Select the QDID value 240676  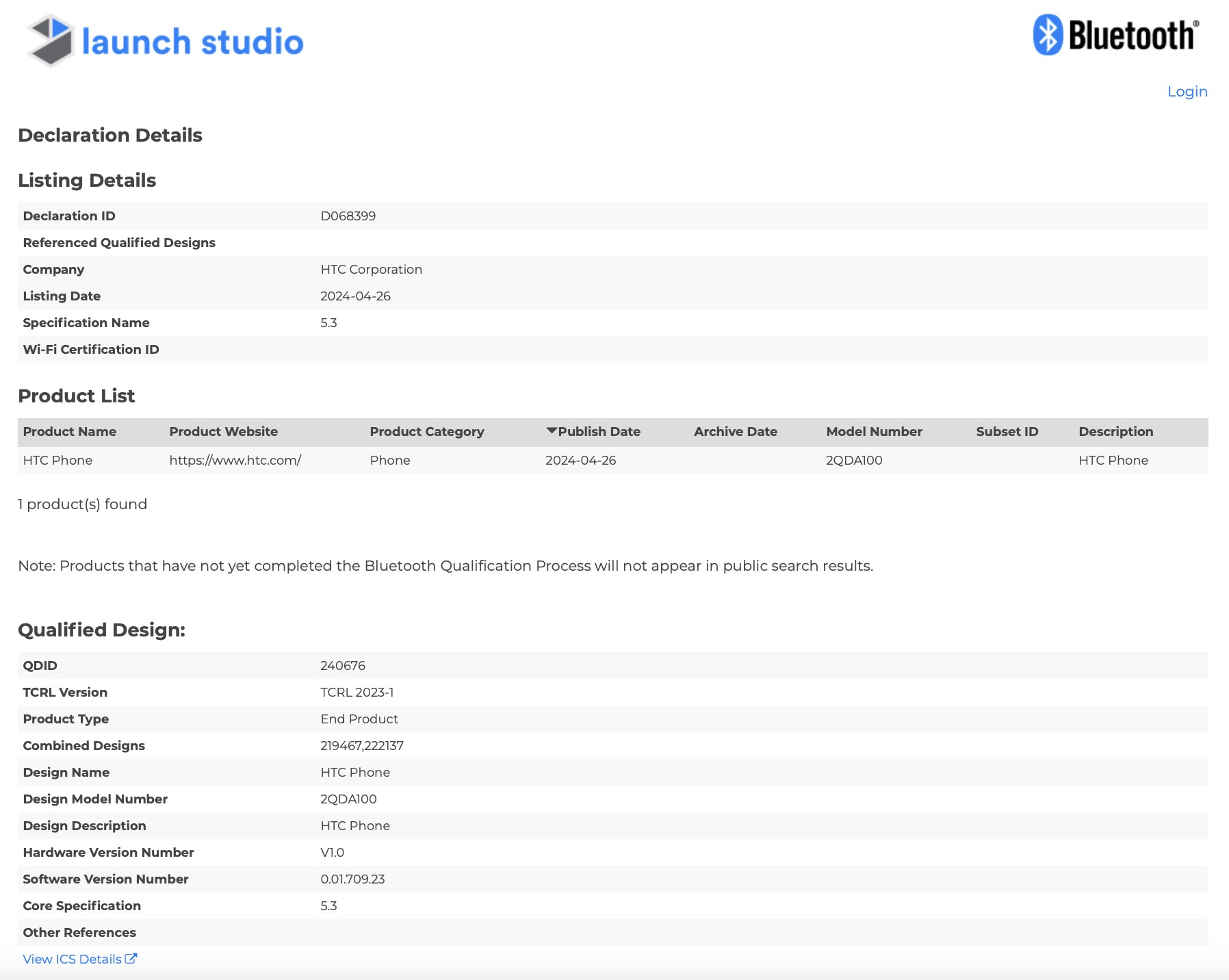click(x=343, y=665)
